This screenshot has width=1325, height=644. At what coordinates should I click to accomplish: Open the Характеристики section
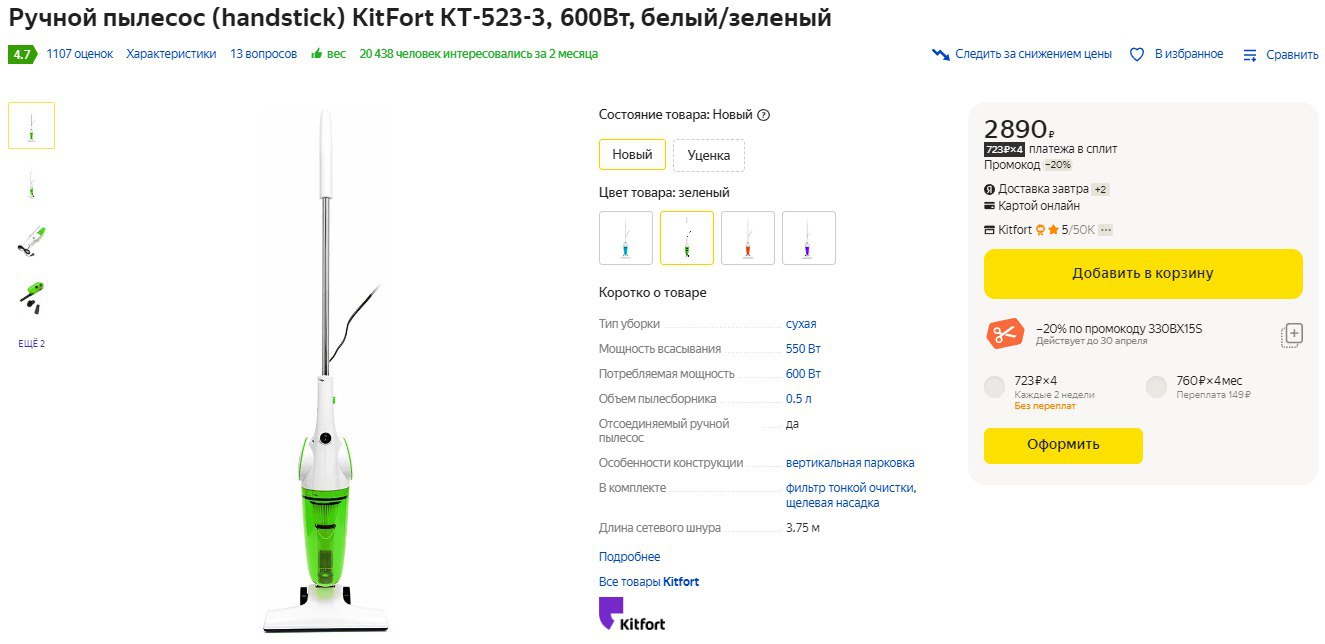(171, 54)
